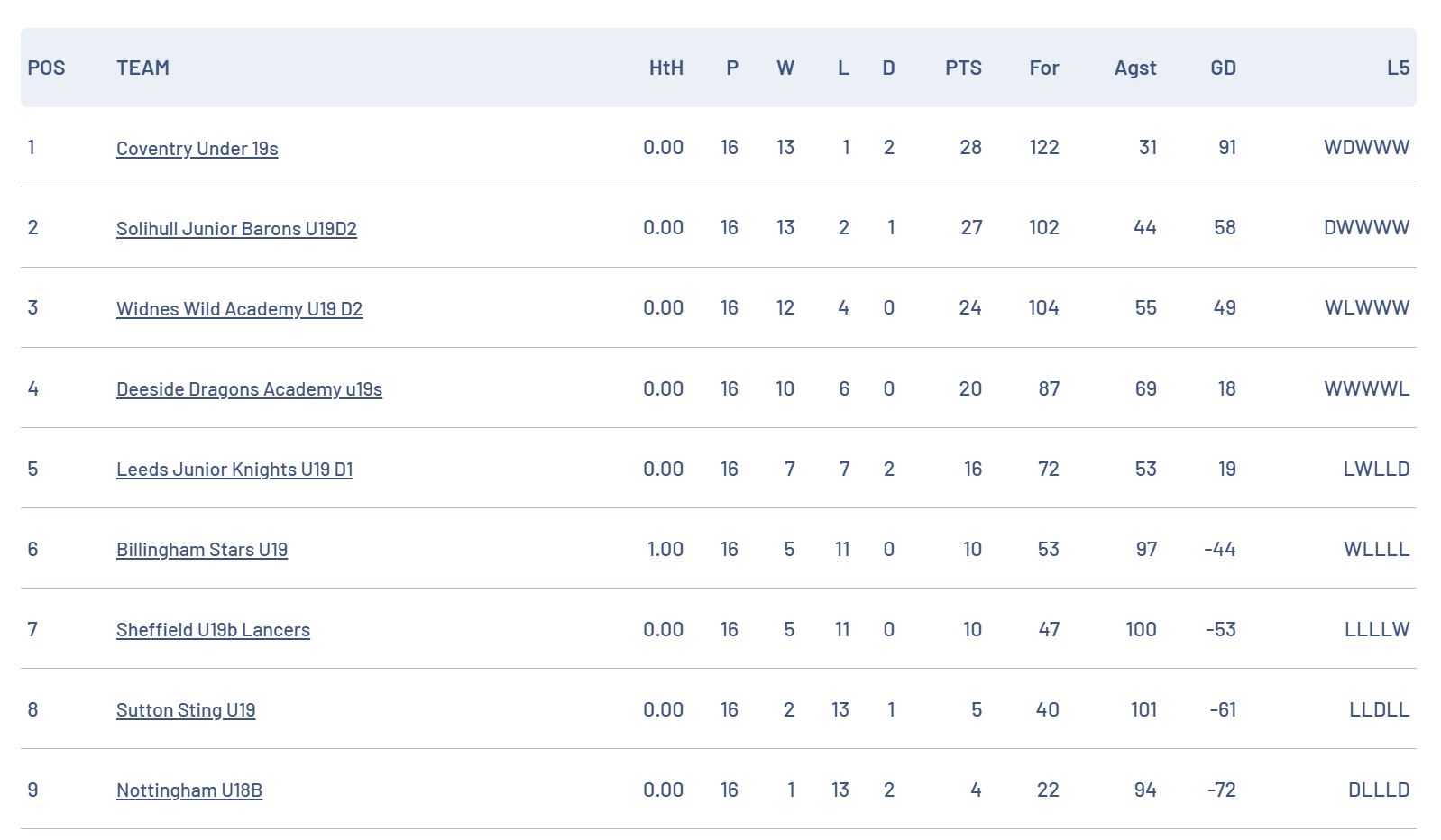Click the POS column header

point(46,68)
